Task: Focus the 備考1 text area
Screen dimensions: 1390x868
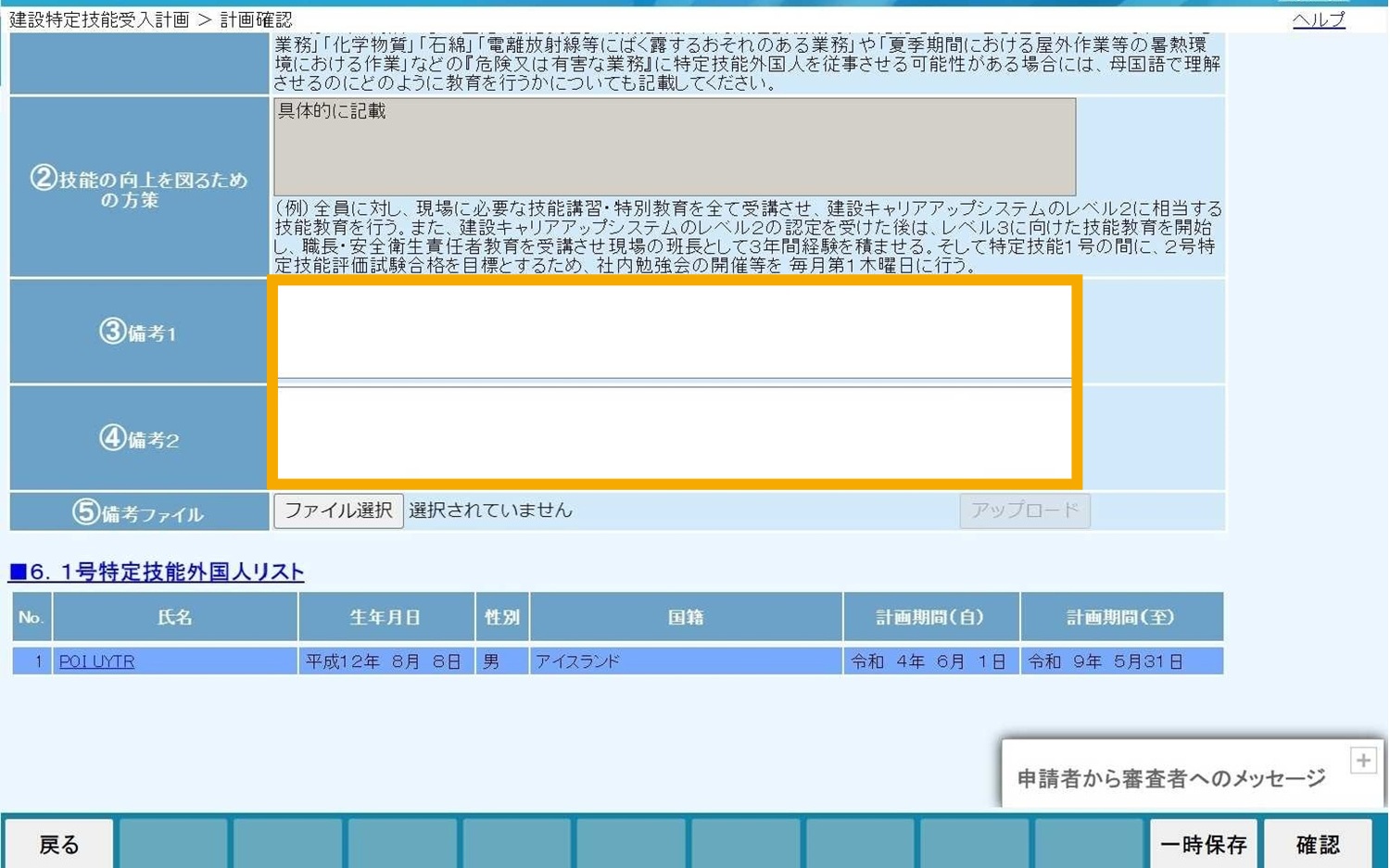Action: (x=675, y=332)
